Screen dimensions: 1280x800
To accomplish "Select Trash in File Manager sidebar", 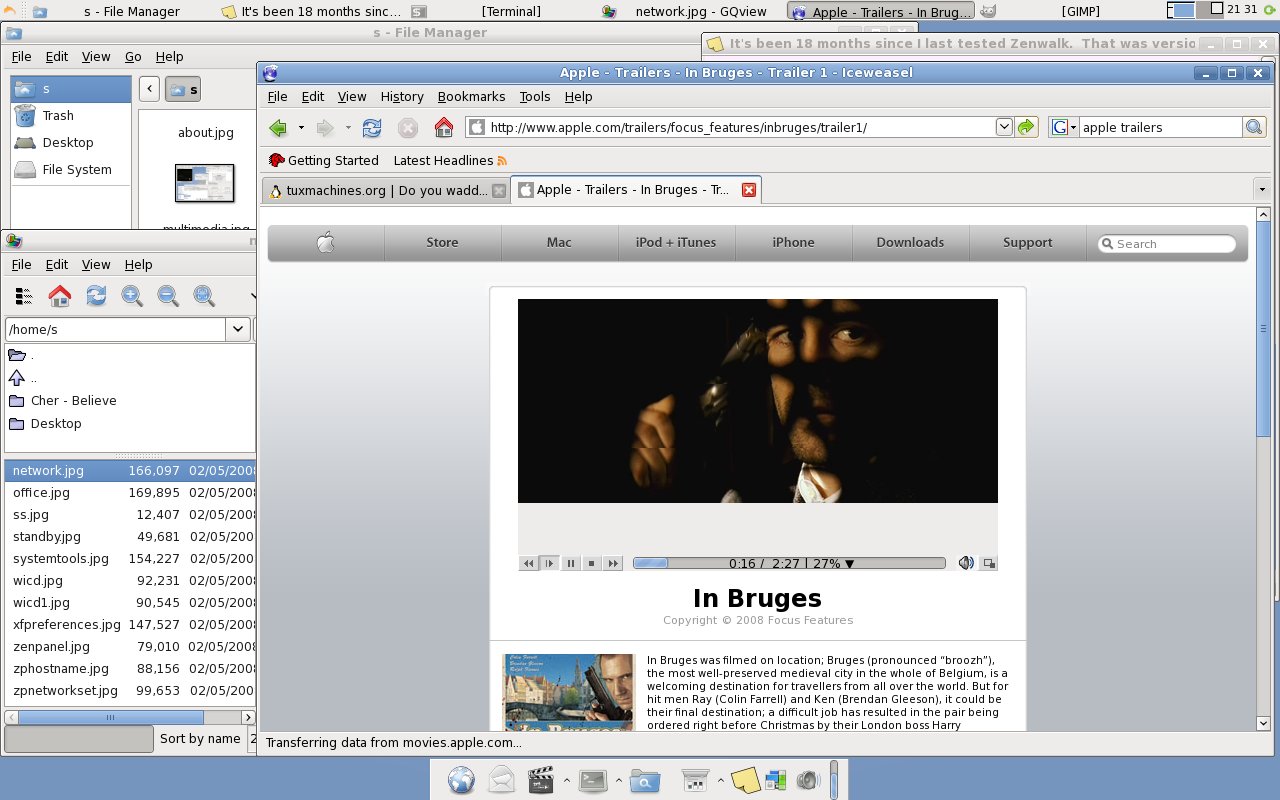I will (57, 115).
